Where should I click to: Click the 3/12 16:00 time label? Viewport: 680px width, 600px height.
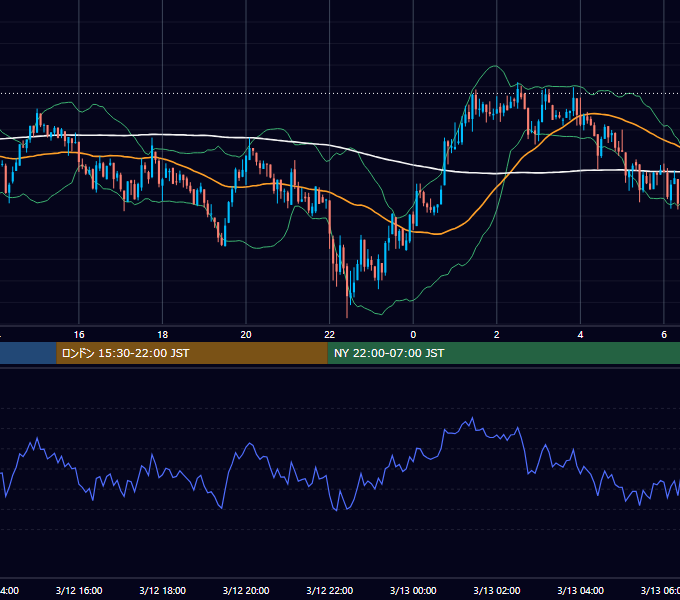coord(79,590)
